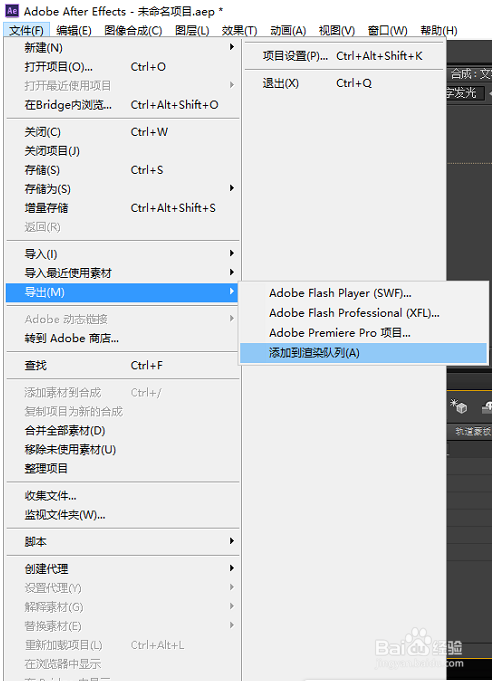Open the 文件(F) menu
The width and height of the screenshot is (492, 681).
coord(26,30)
